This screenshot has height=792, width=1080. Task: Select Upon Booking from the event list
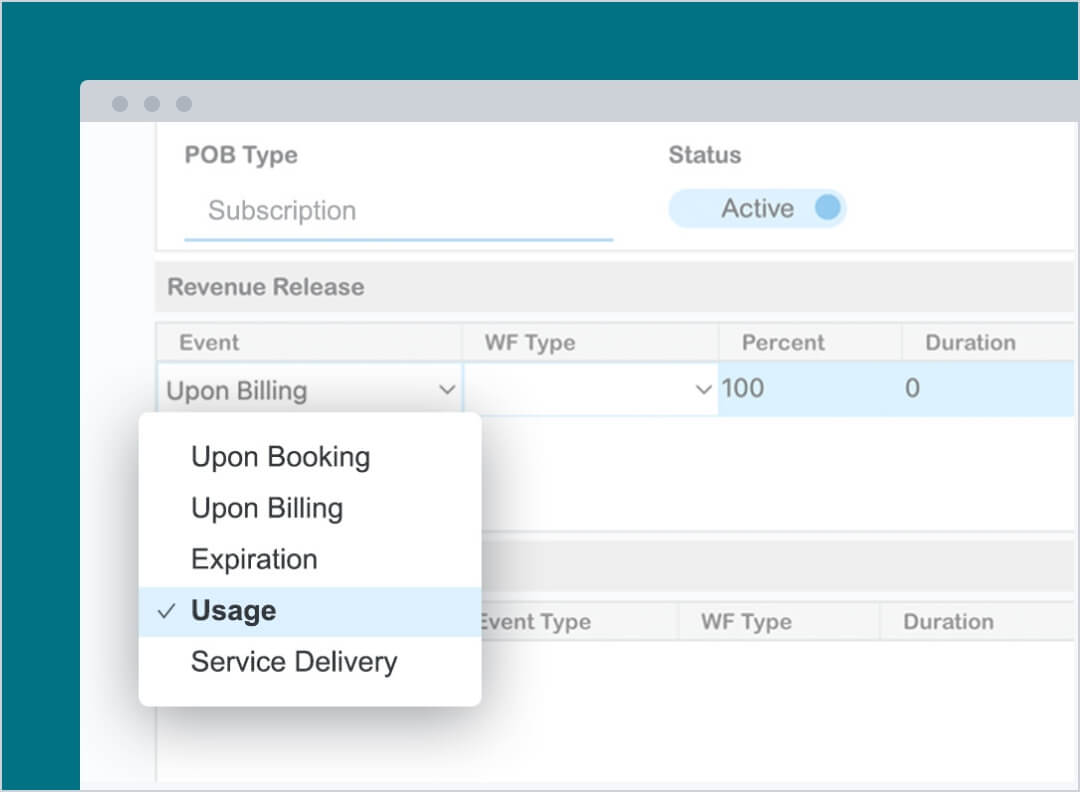pos(309,457)
